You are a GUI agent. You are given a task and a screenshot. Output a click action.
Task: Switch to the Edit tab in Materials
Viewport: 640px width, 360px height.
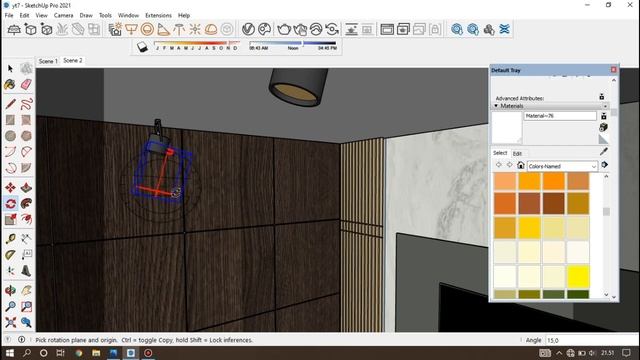tap(517, 153)
